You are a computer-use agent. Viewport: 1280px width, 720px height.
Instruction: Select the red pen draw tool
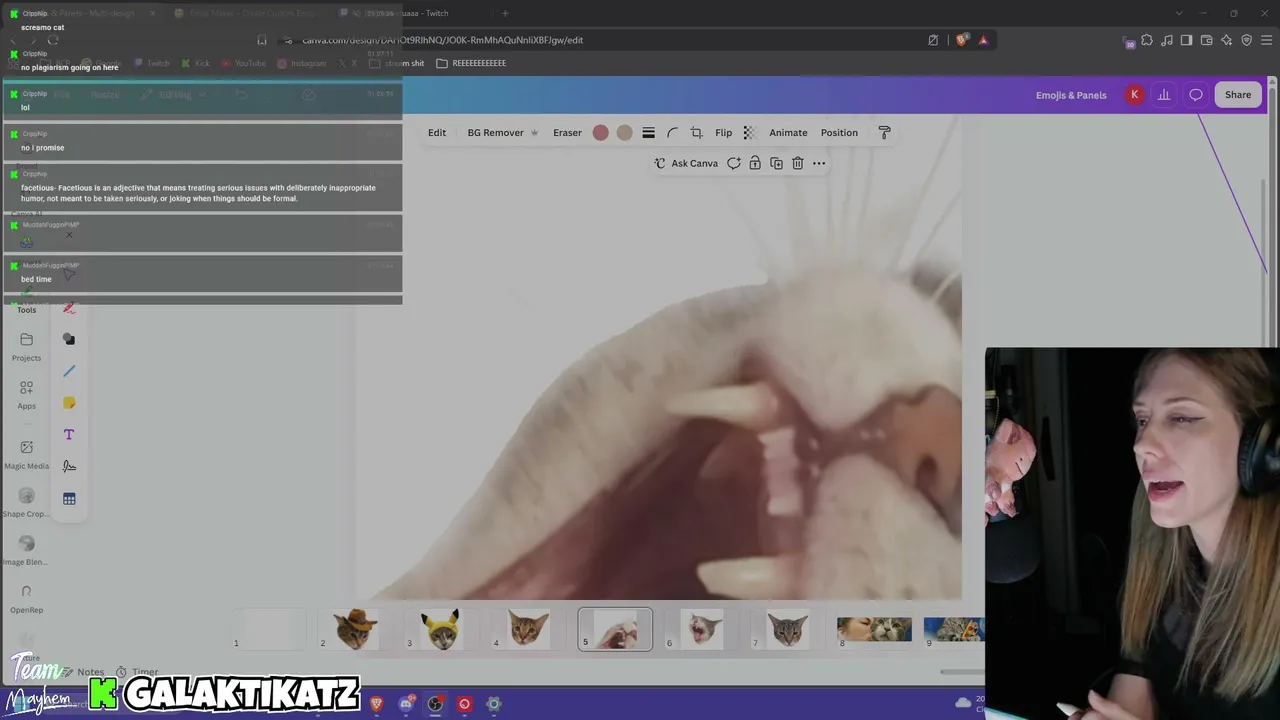(x=69, y=307)
